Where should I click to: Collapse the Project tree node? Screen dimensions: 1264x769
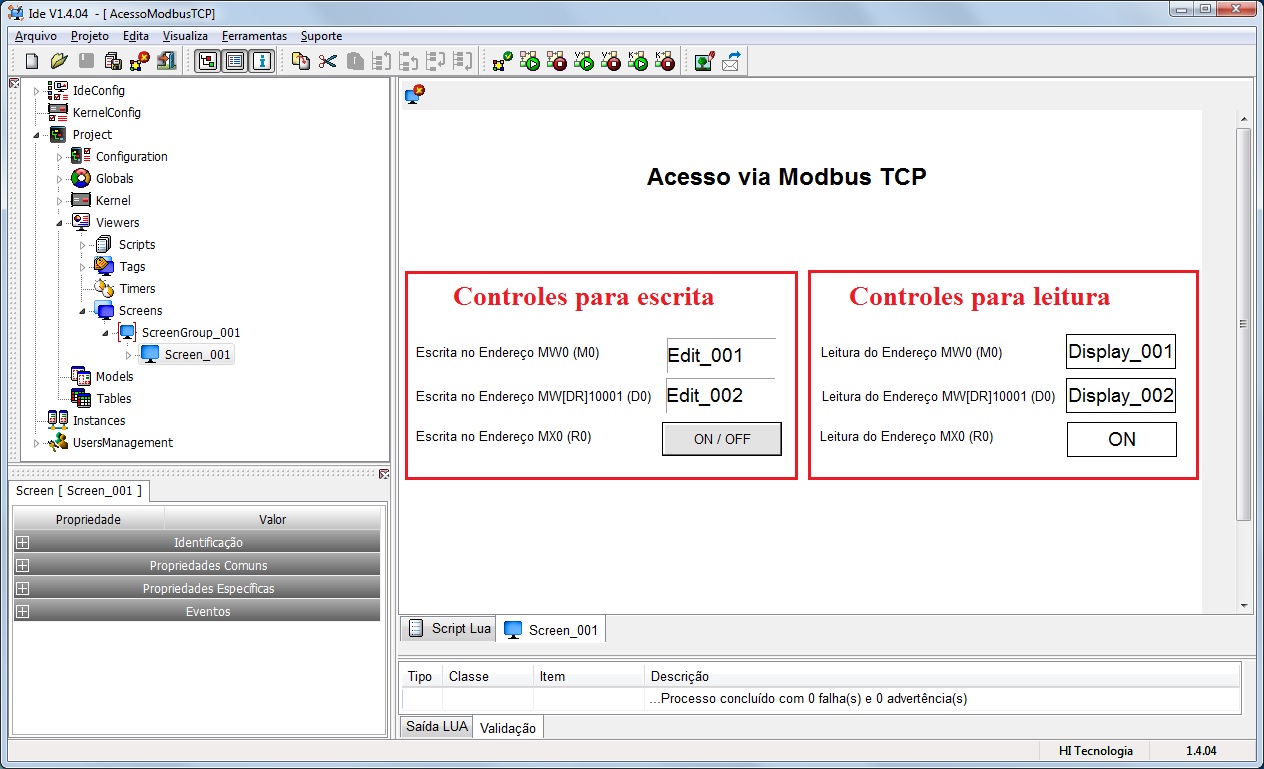pyautogui.click(x=37, y=135)
